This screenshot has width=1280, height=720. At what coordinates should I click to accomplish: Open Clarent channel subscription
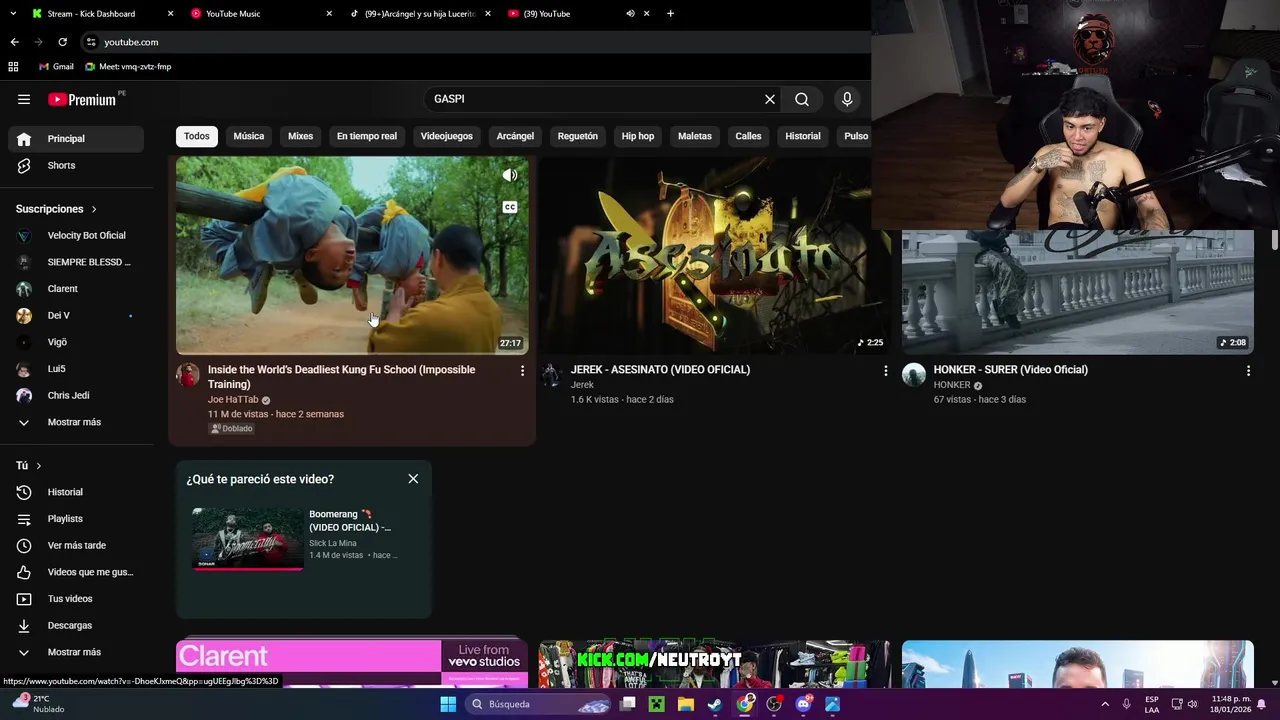click(x=76, y=289)
